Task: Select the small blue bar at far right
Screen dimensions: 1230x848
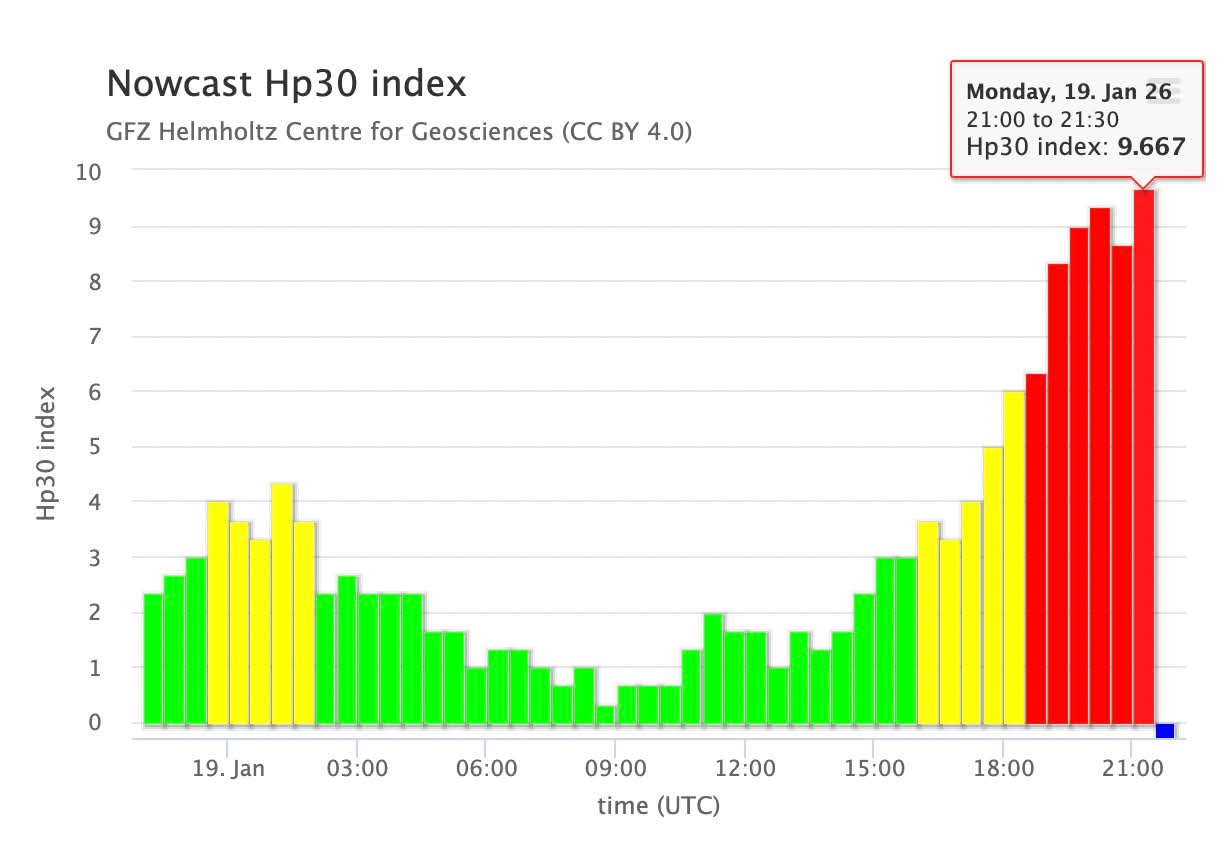Action: [1165, 730]
